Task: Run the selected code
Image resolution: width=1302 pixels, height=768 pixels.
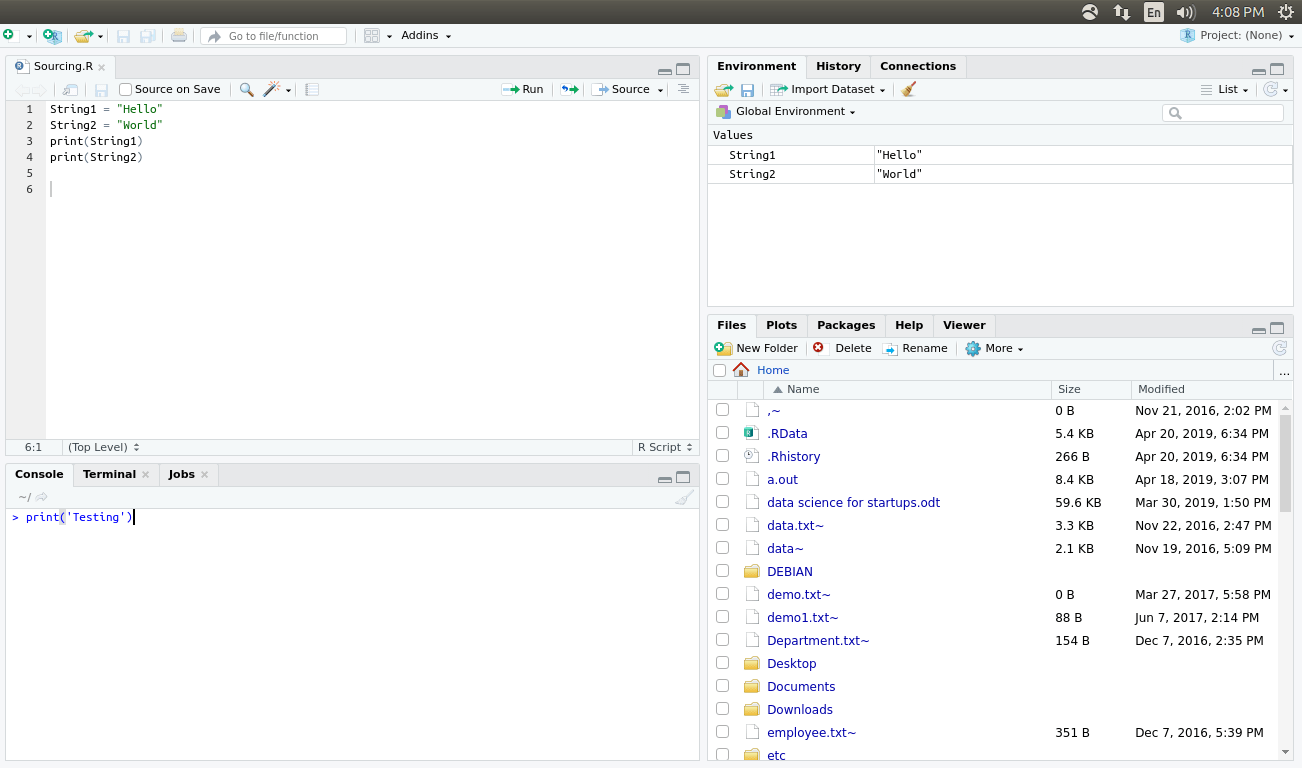Action: 523,89
